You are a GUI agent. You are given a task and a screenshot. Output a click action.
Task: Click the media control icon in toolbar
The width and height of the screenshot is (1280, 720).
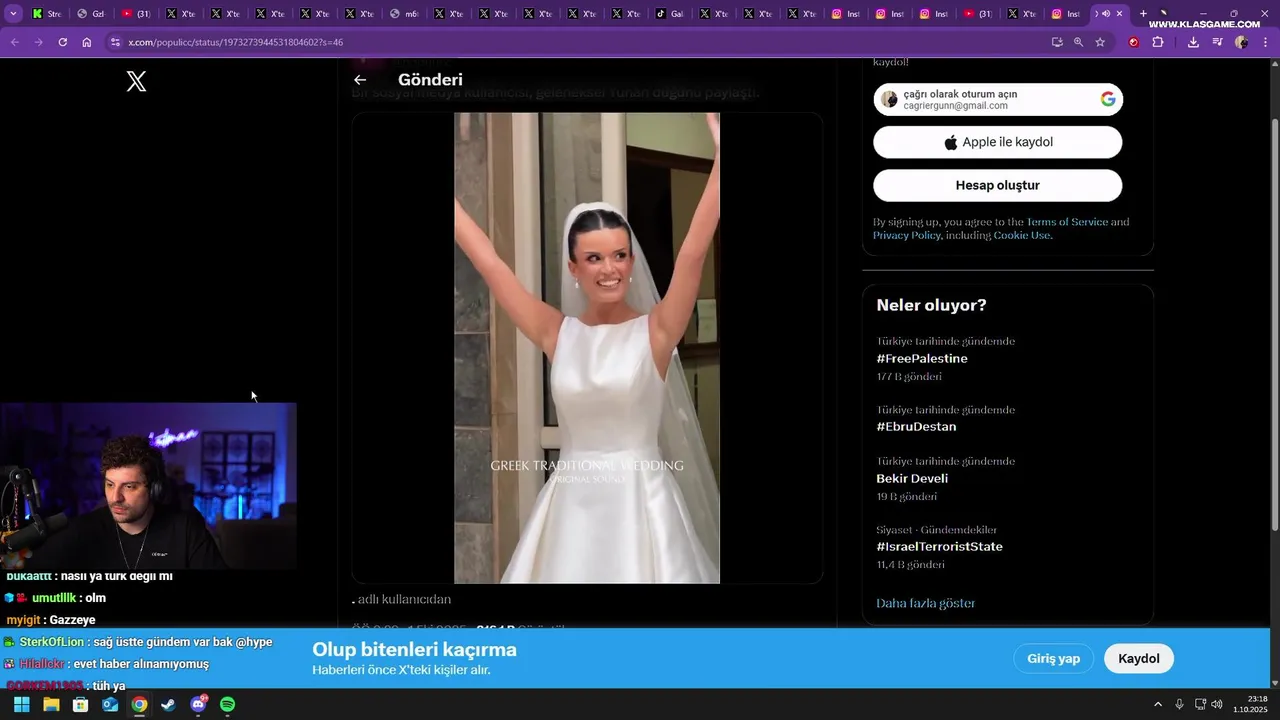[x=1217, y=42]
